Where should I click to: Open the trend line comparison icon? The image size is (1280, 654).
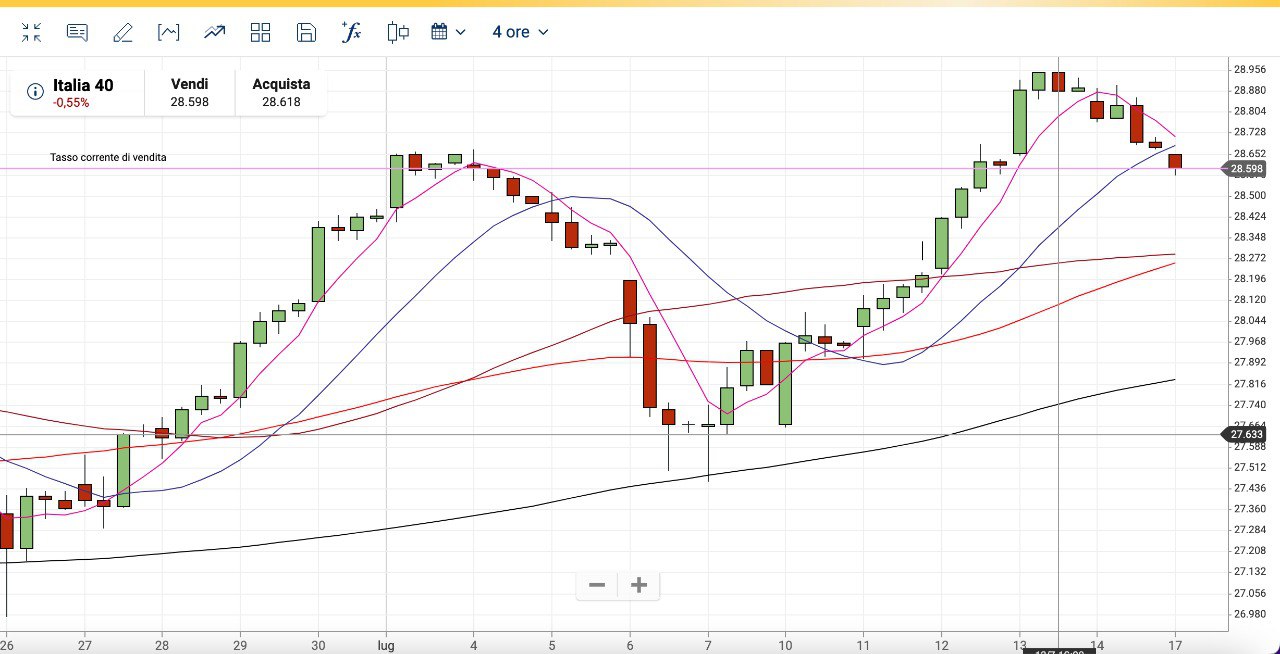[214, 33]
